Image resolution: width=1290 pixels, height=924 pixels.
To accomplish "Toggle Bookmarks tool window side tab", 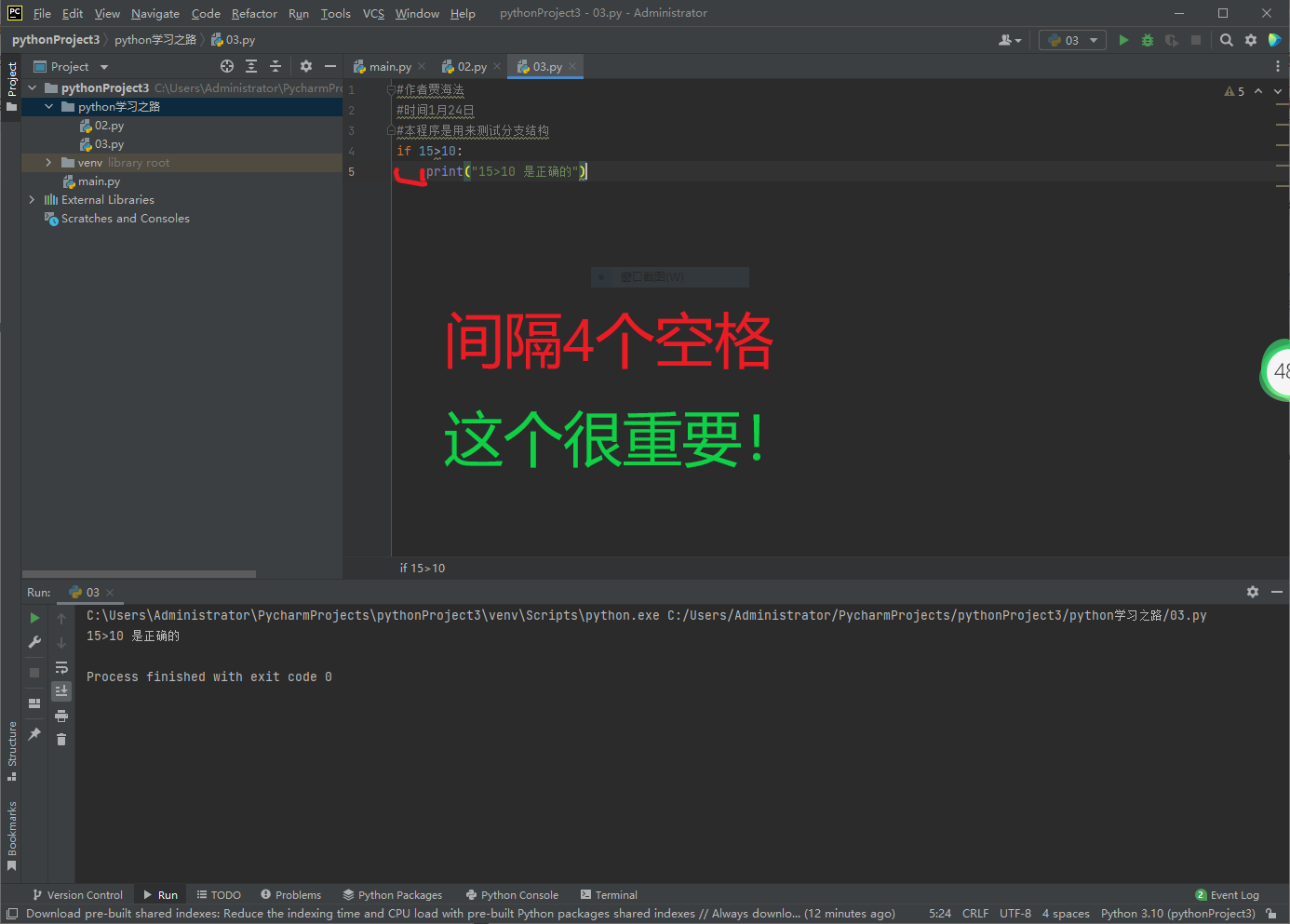I will (x=11, y=836).
